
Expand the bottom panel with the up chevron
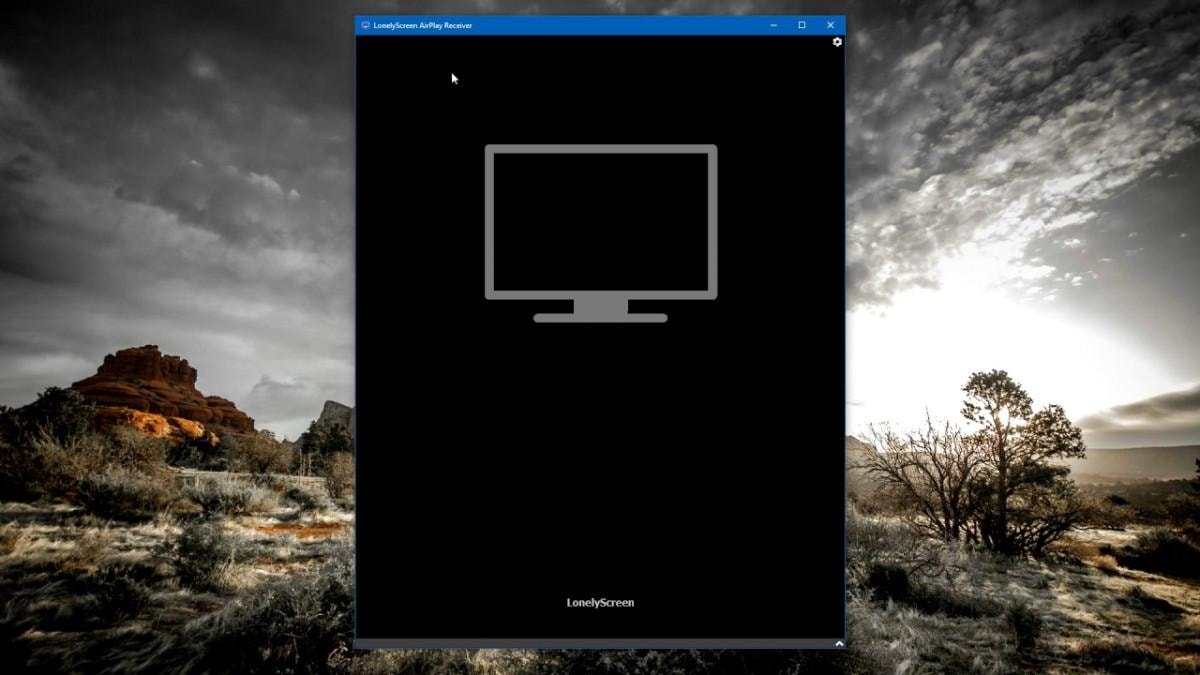point(838,644)
